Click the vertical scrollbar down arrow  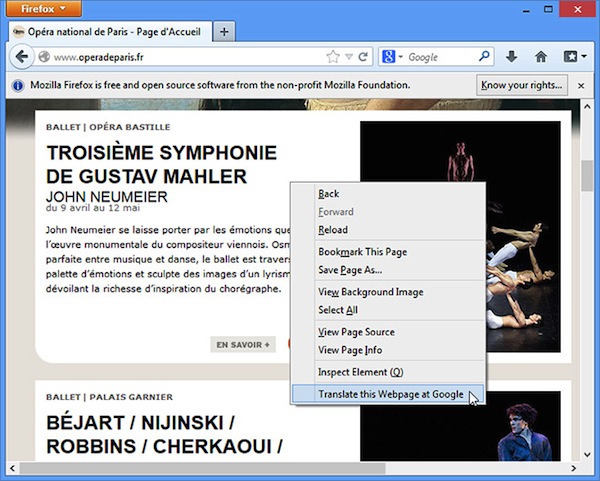(587, 455)
